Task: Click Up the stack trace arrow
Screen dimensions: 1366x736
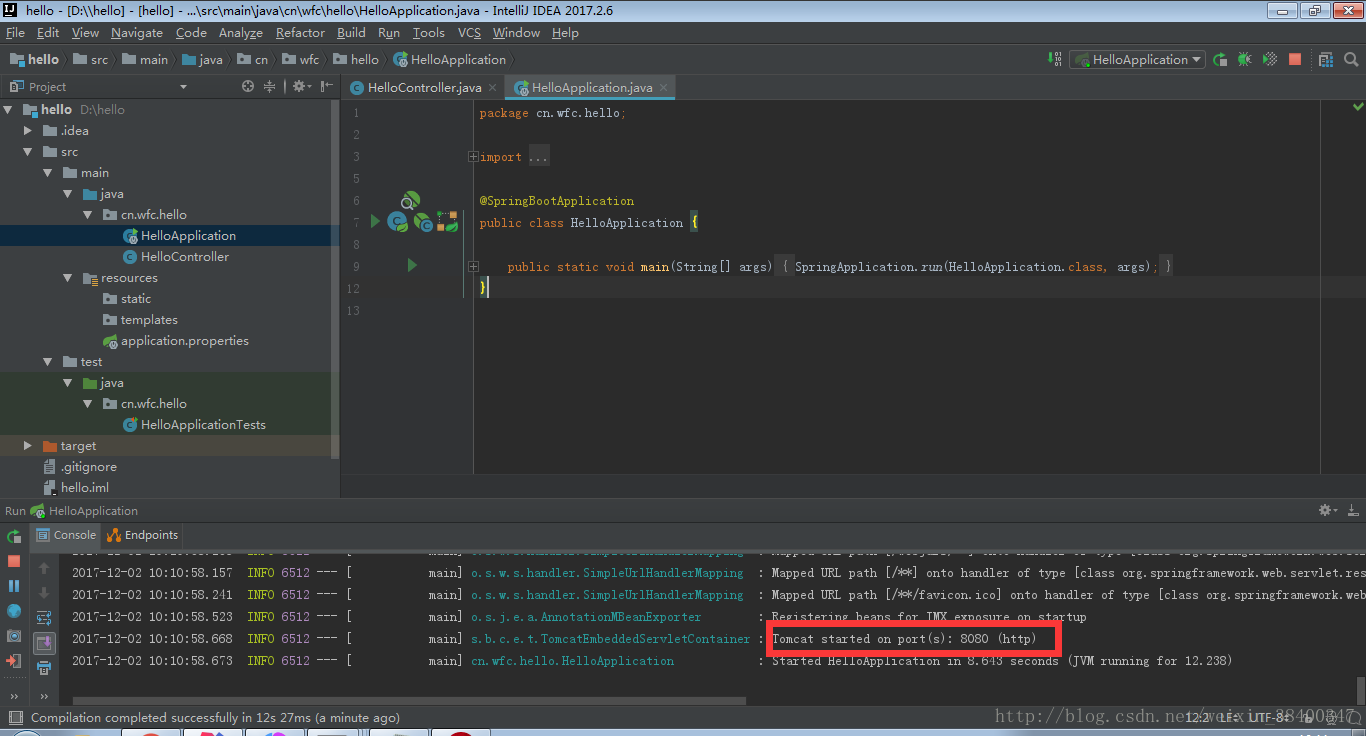Action: 44,568
